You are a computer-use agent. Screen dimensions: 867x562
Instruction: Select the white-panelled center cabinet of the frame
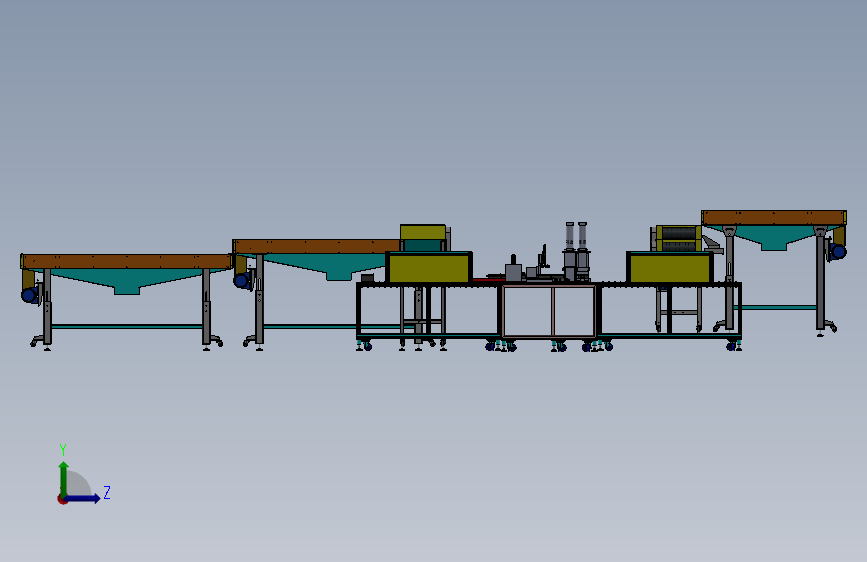click(549, 311)
